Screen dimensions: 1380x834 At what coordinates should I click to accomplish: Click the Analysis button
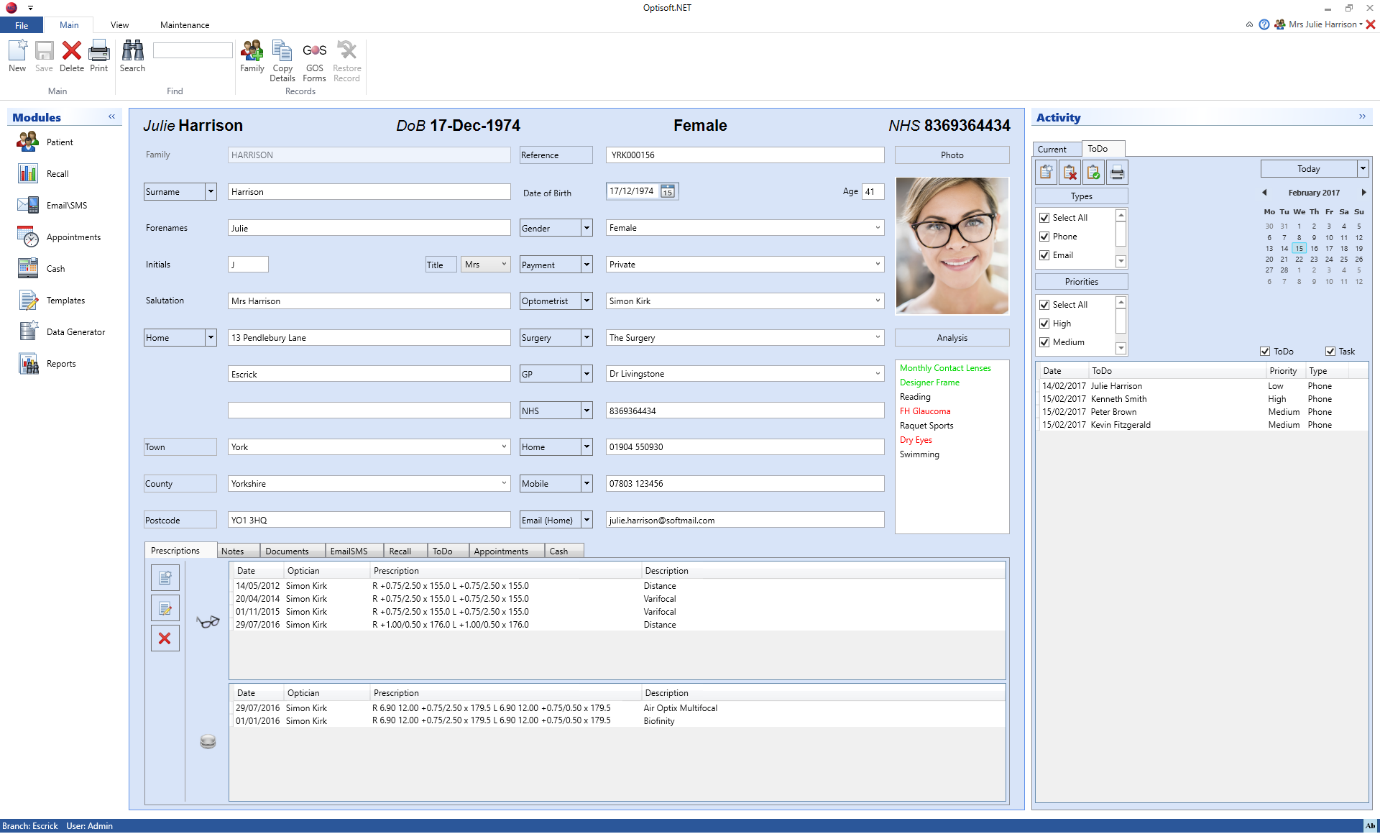951,338
